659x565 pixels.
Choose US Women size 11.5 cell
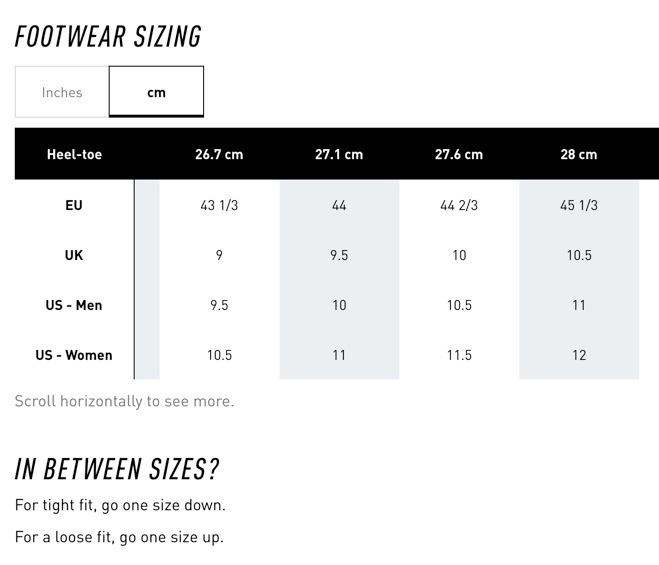459,355
